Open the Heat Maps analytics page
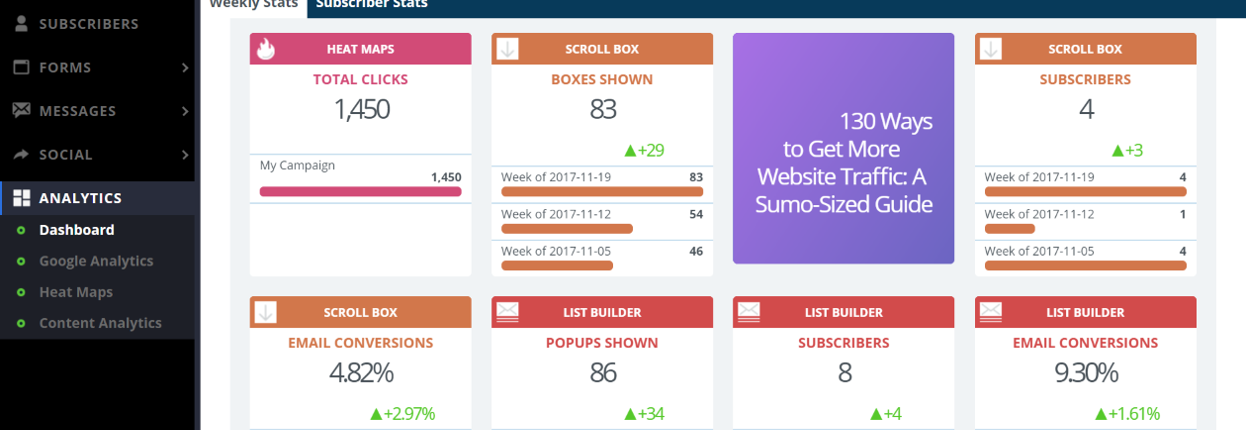The image size is (1246, 430). [x=76, y=292]
